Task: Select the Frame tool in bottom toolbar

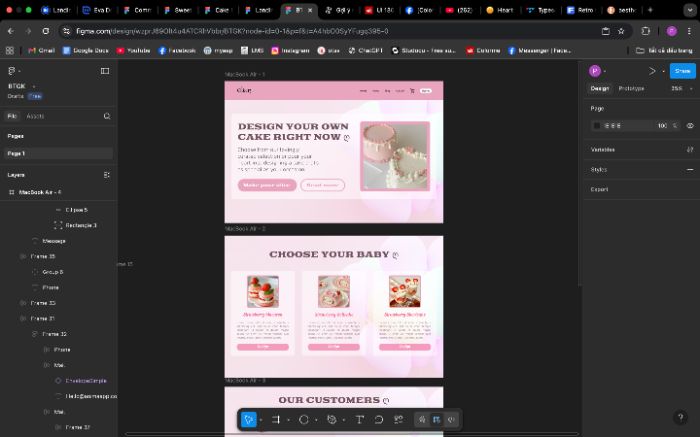Action: (x=276, y=420)
